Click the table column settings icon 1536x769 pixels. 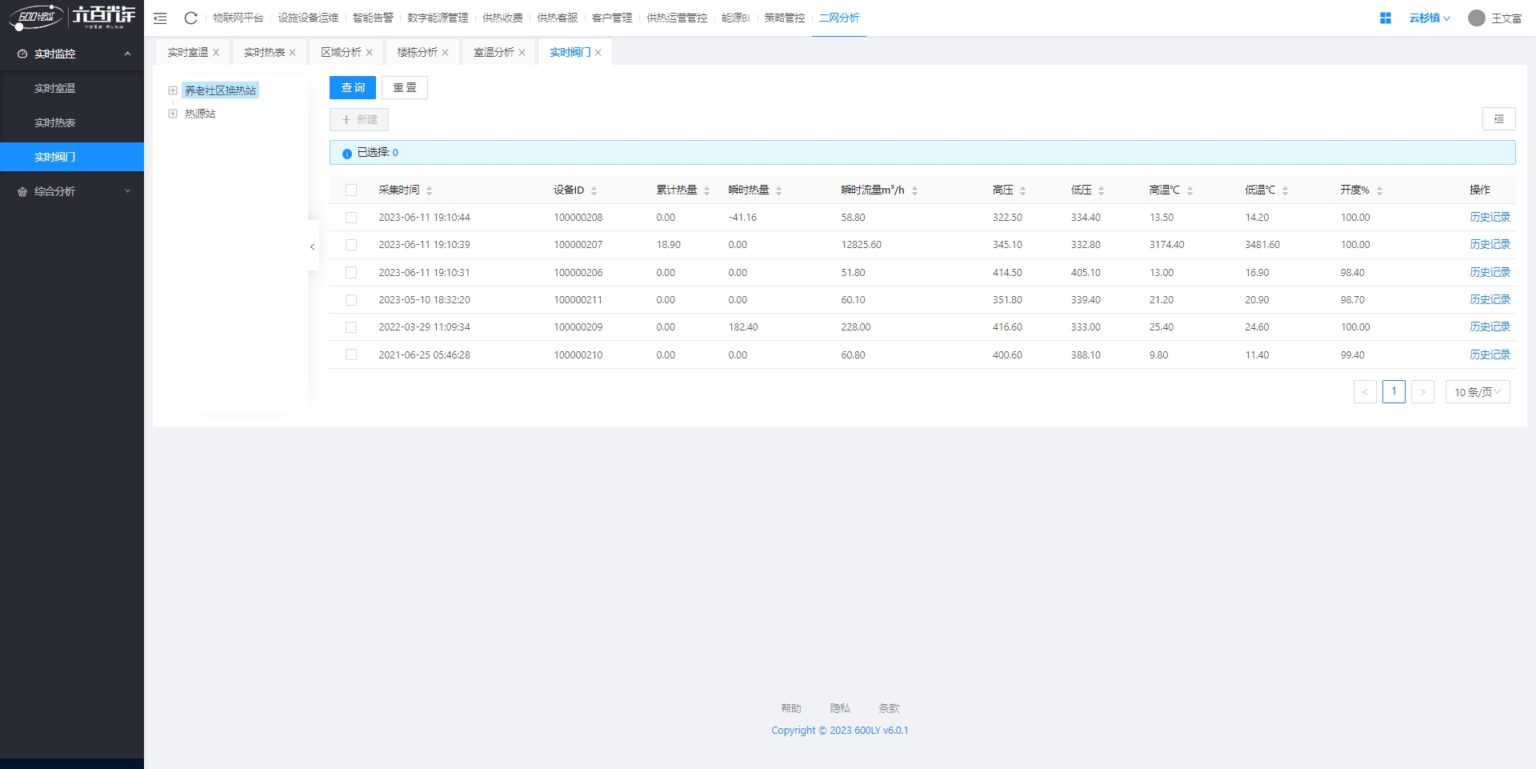pos(1498,119)
